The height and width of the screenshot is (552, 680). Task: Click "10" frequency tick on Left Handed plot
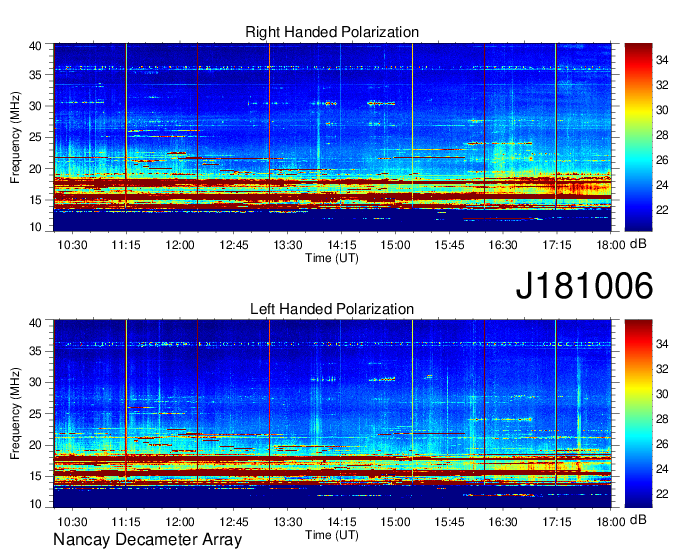coord(35,504)
